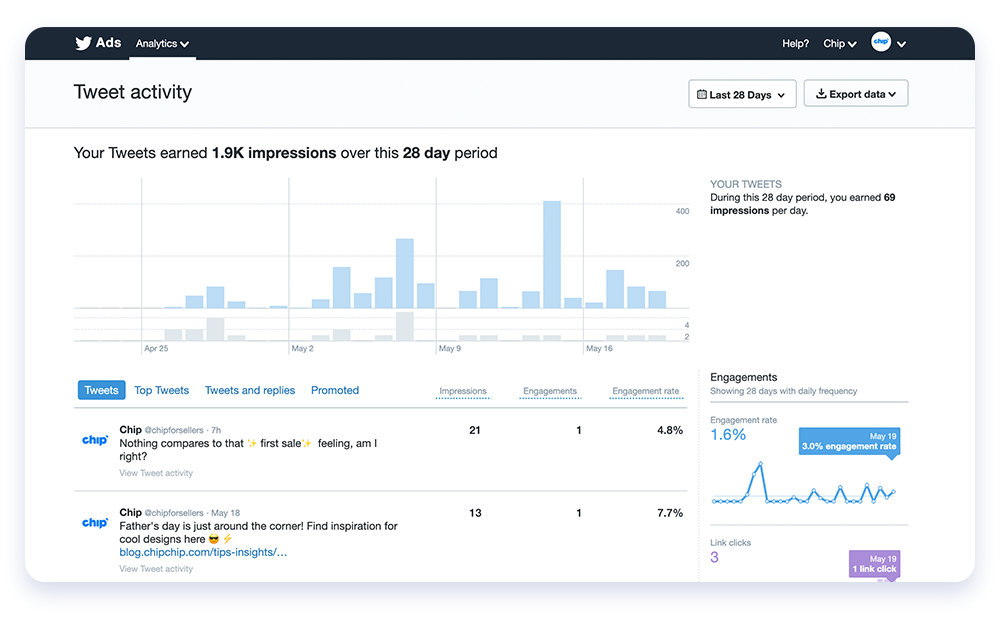Click the 4.8% engagement rate cell
Viewport: 1000px width, 623px height.
tap(670, 430)
